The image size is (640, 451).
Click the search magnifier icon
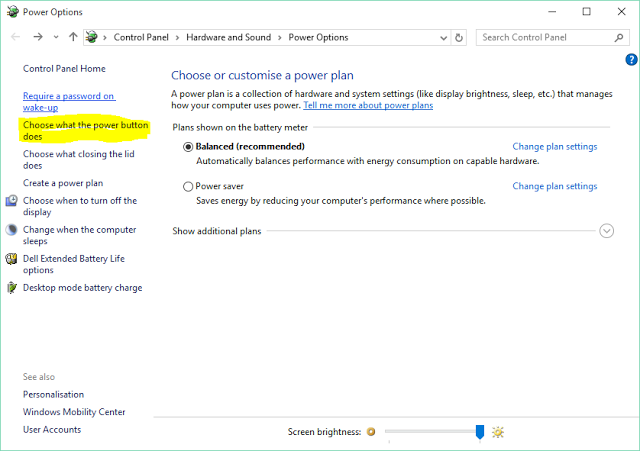coord(619,37)
